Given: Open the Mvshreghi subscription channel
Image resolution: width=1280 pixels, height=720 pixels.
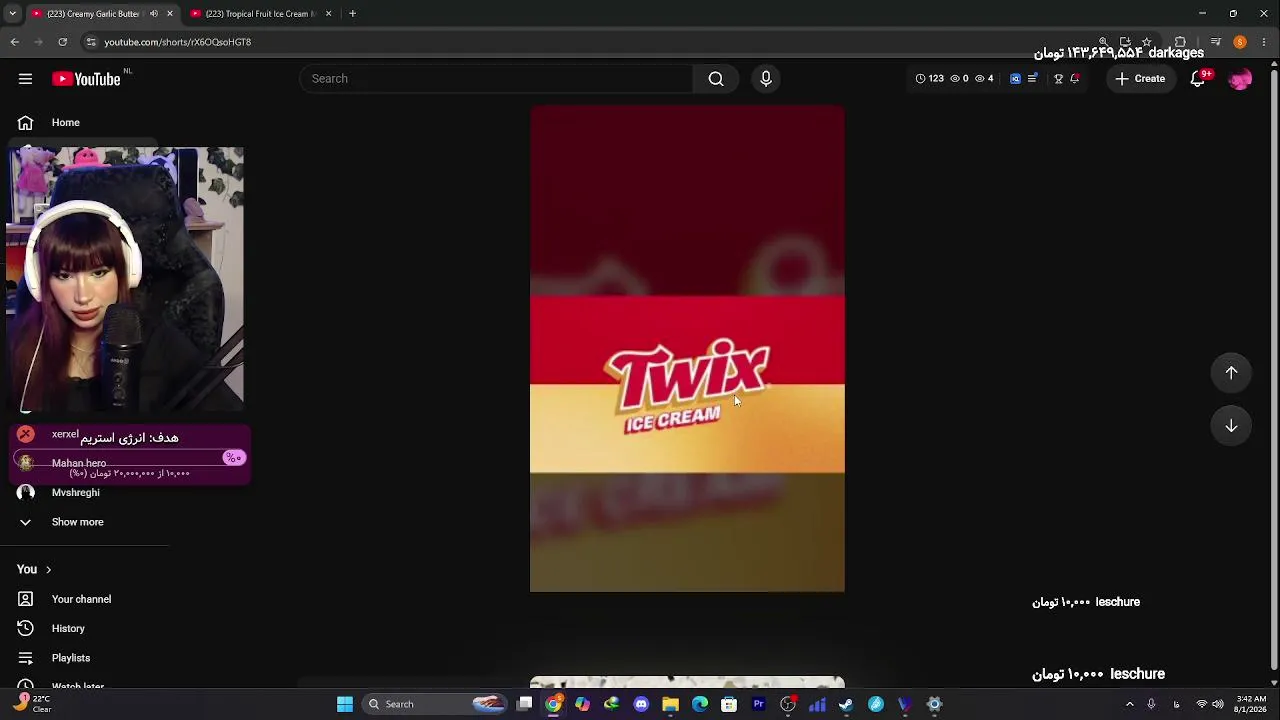Looking at the screenshot, I should [76, 493].
